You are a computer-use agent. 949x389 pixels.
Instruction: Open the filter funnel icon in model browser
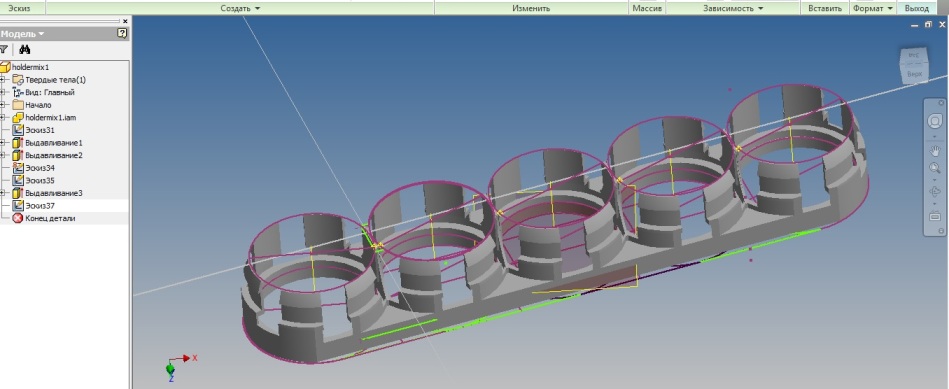pyautogui.click(x=4, y=50)
